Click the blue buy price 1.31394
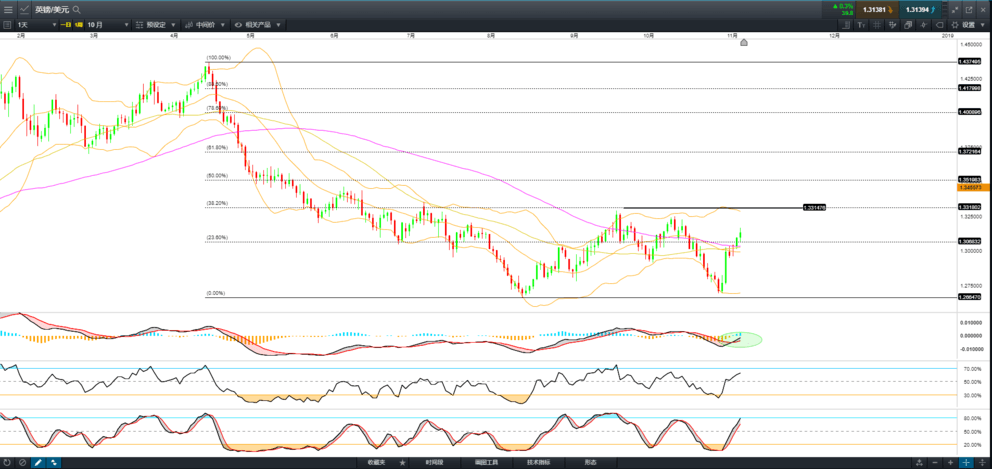 [921, 9]
